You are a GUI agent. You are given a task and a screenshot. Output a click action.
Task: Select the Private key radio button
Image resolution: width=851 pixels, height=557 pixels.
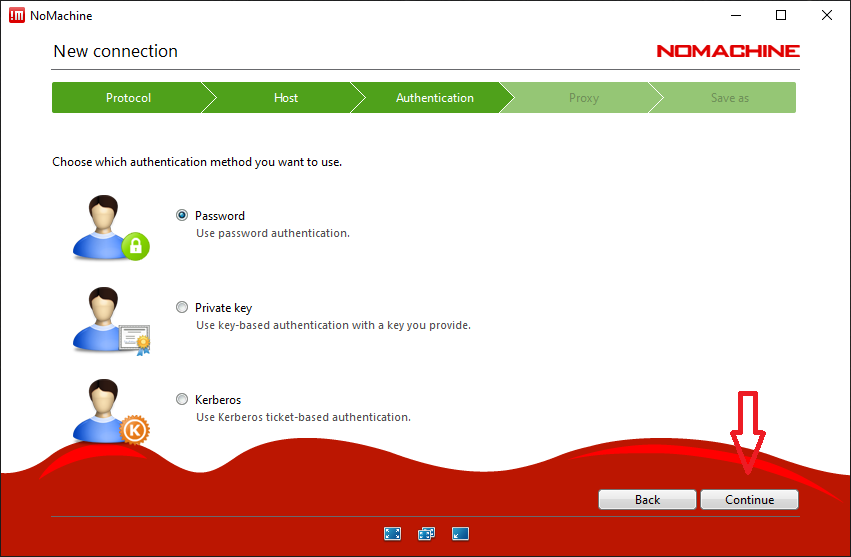click(x=182, y=307)
